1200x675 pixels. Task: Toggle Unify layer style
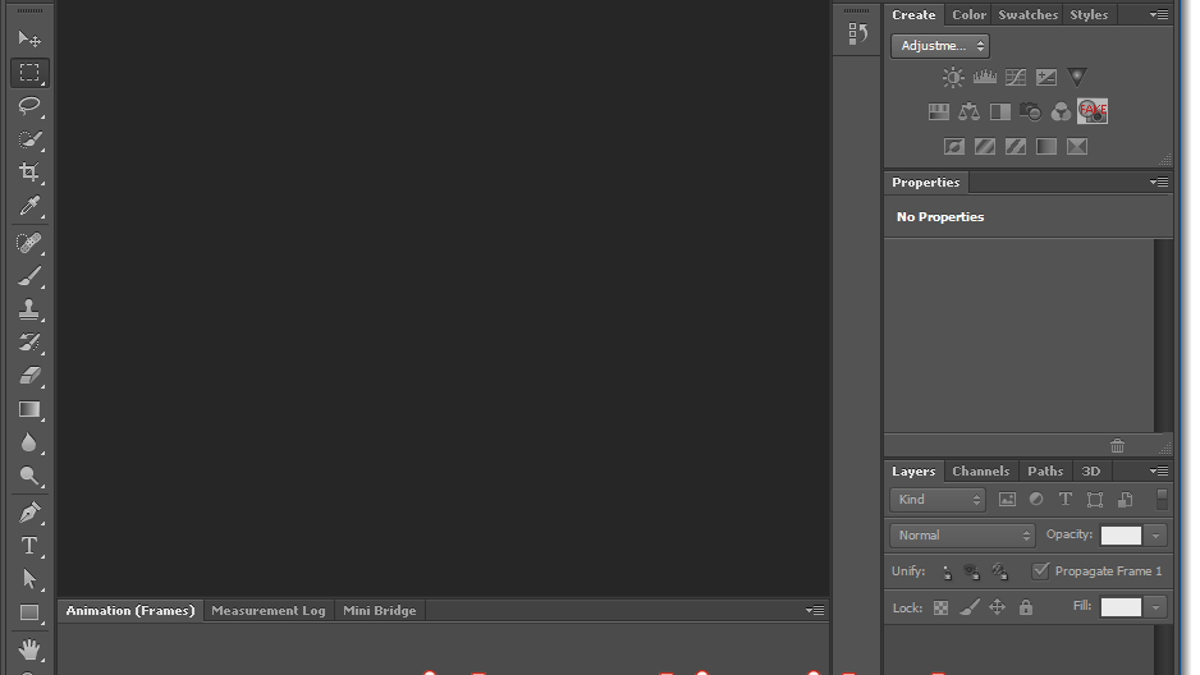click(999, 572)
